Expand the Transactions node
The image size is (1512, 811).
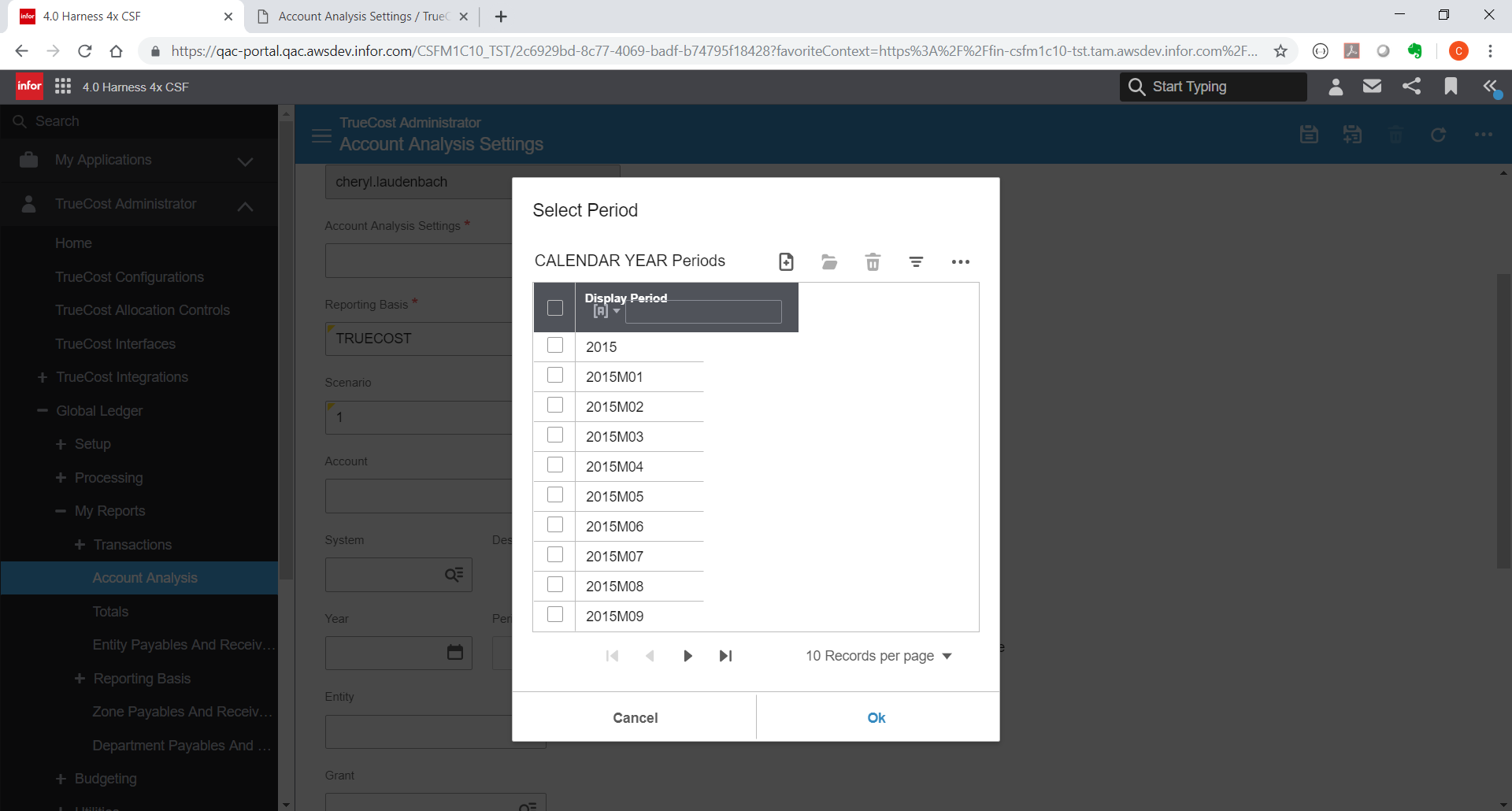coord(80,545)
